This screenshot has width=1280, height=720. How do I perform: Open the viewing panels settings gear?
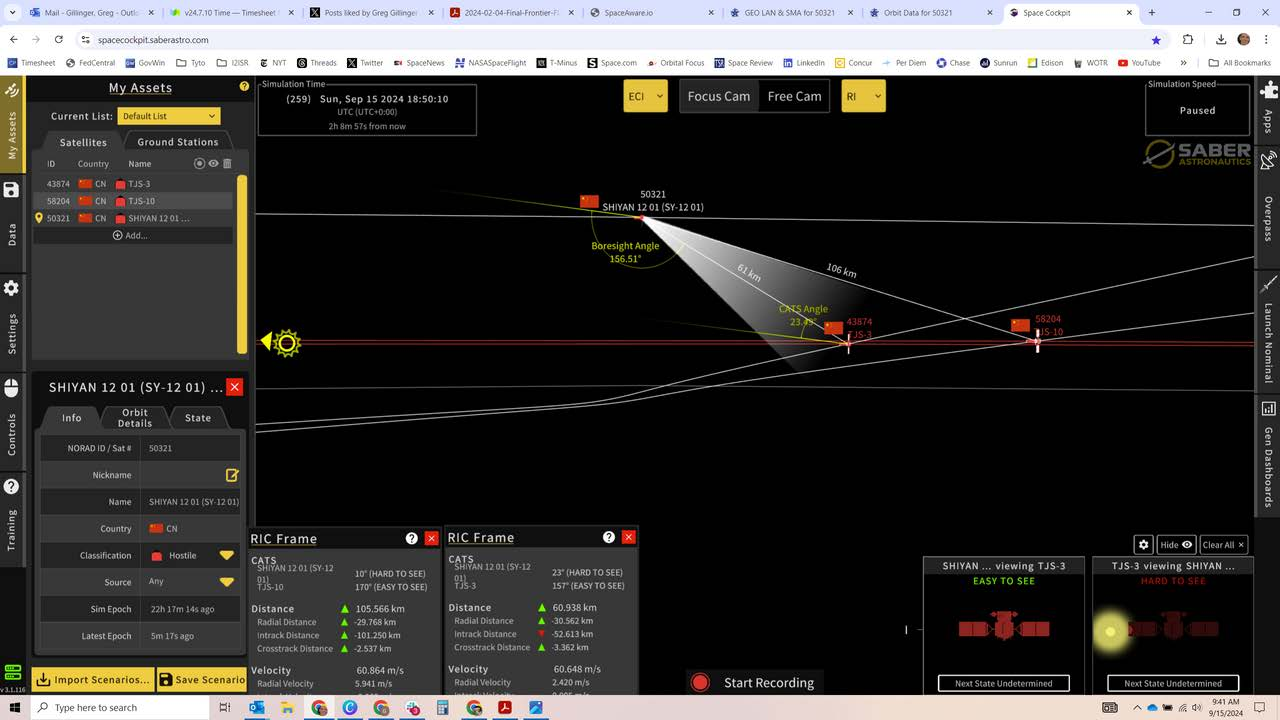pos(1144,545)
